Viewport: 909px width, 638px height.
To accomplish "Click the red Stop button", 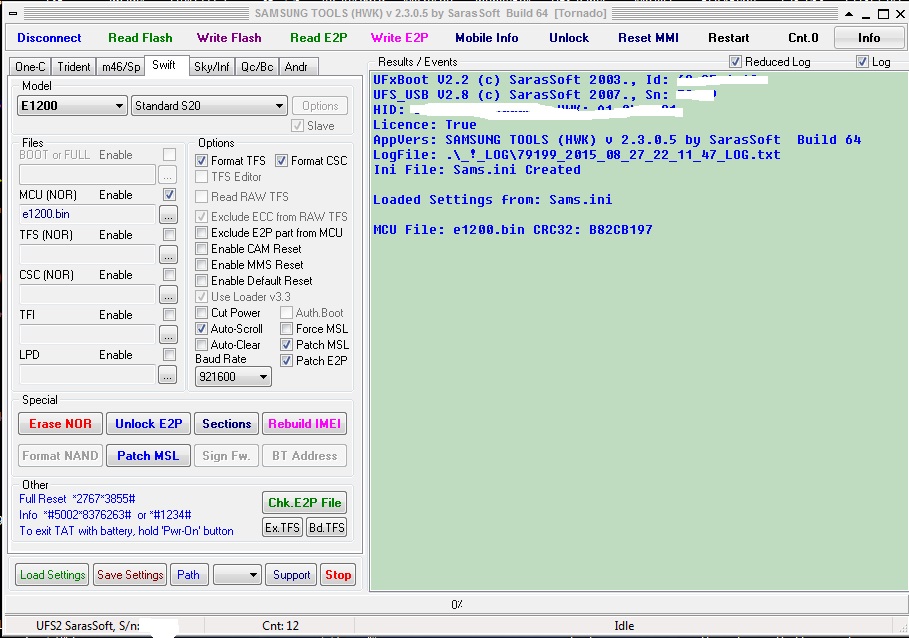I will tap(338, 575).
